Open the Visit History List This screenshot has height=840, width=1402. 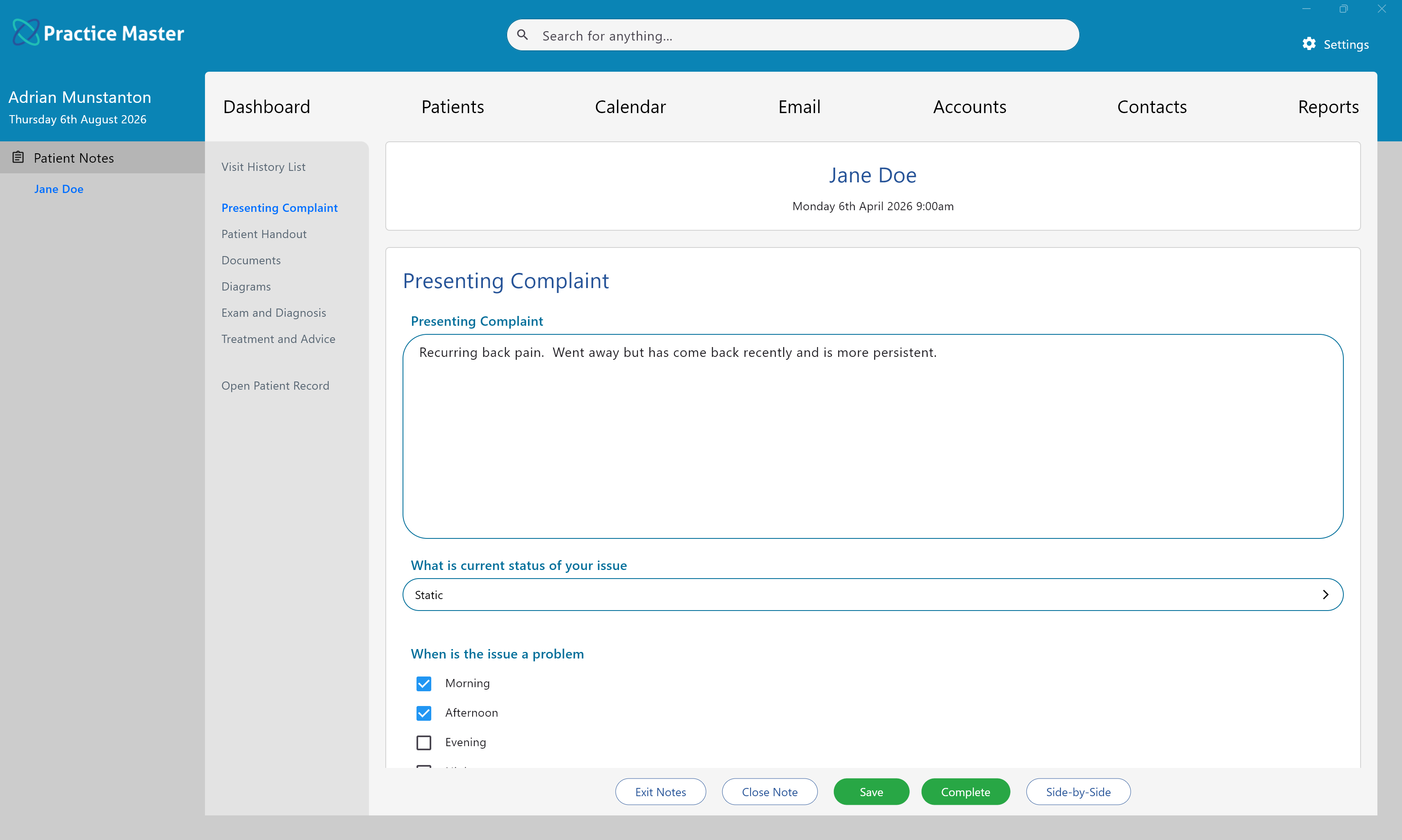263,166
